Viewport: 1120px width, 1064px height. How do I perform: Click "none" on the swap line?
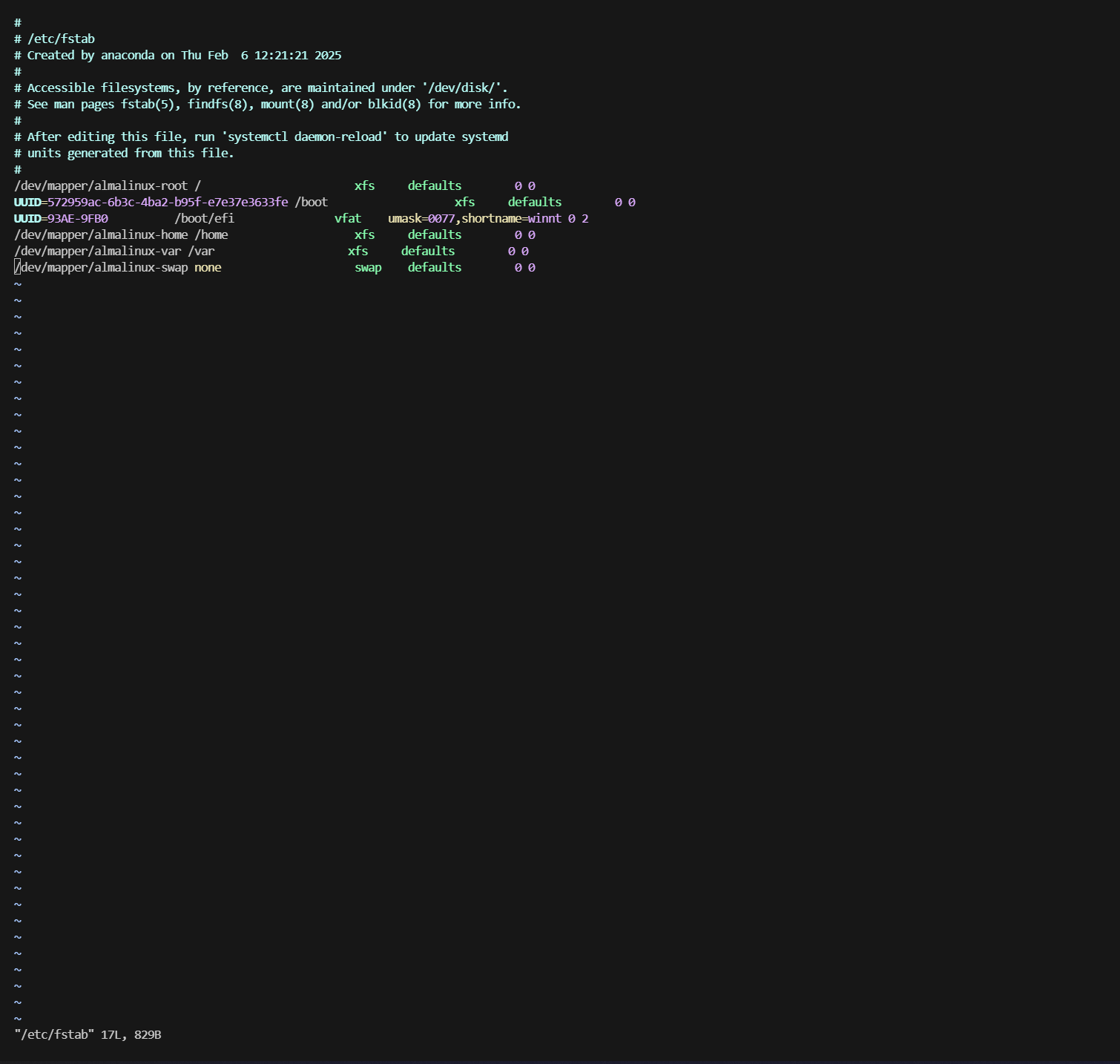(208, 267)
